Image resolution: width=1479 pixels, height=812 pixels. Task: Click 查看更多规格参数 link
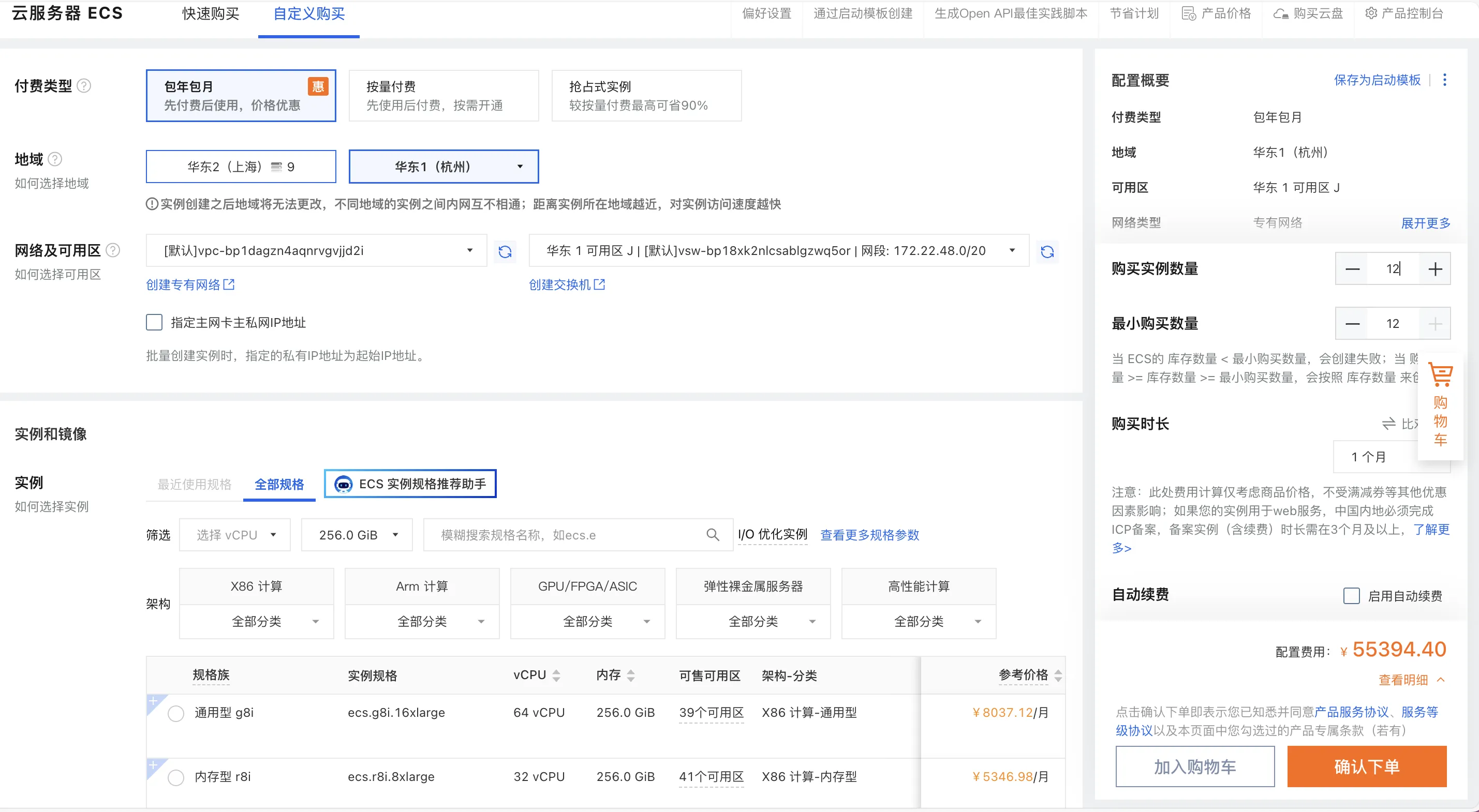pyautogui.click(x=869, y=535)
